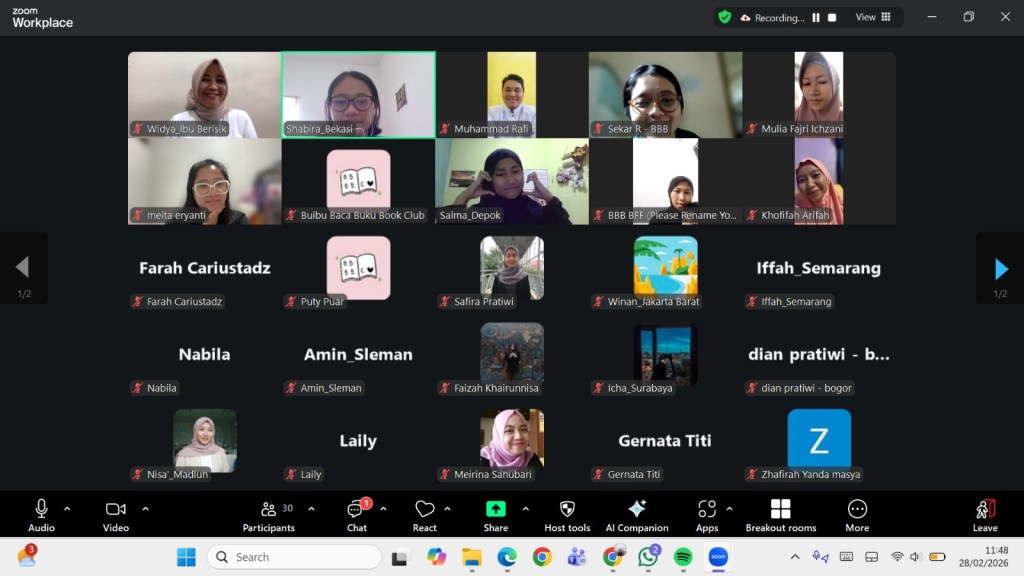1024x576 pixels.
Task: Toggle microphone with Audio button
Action: (x=41, y=514)
